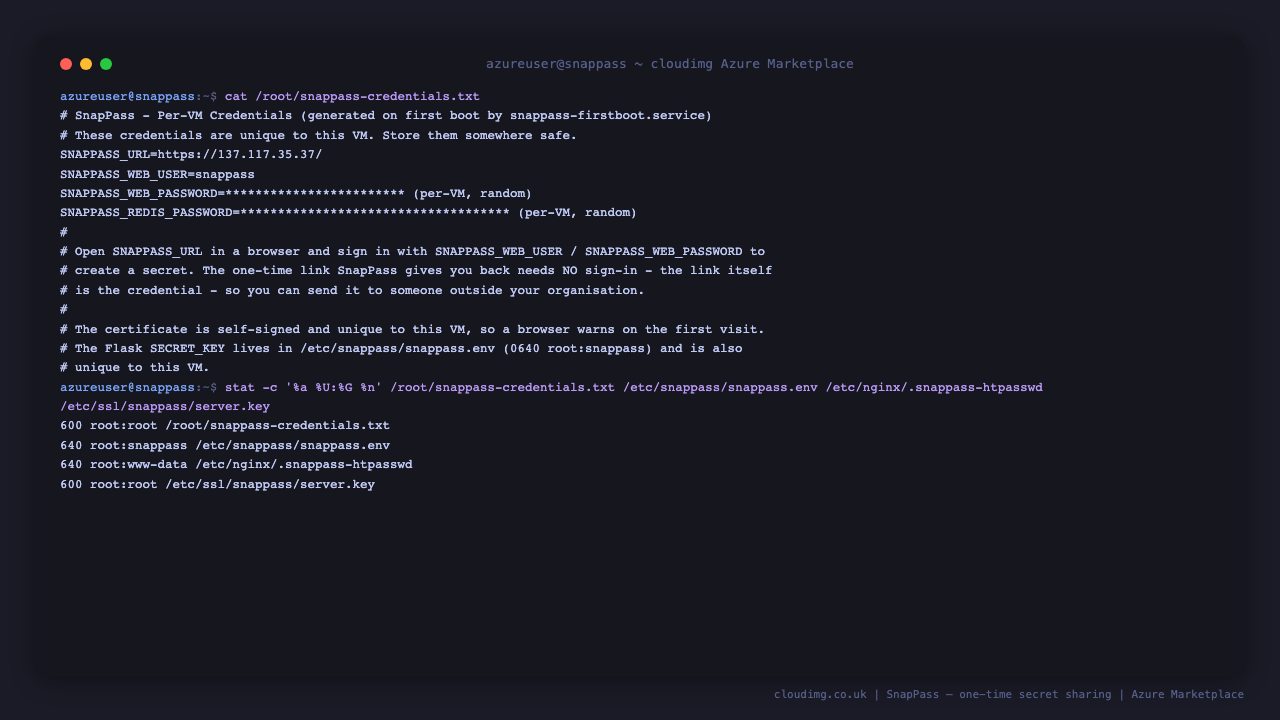This screenshot has height=720, width=1280.
Task: Click the red close window button
Action: click(66, 64)
